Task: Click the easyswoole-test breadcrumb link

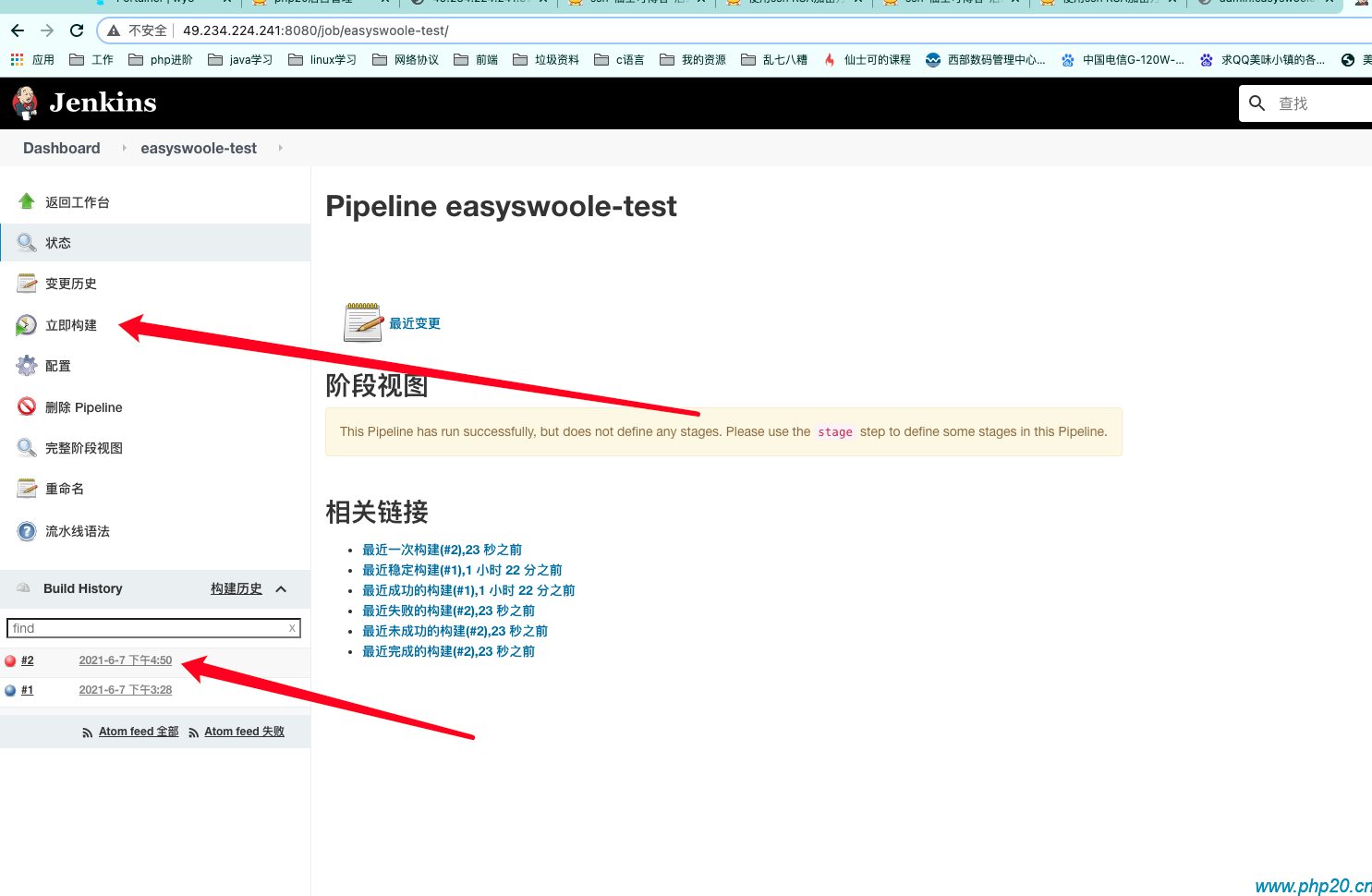Action: coord(199,148)
